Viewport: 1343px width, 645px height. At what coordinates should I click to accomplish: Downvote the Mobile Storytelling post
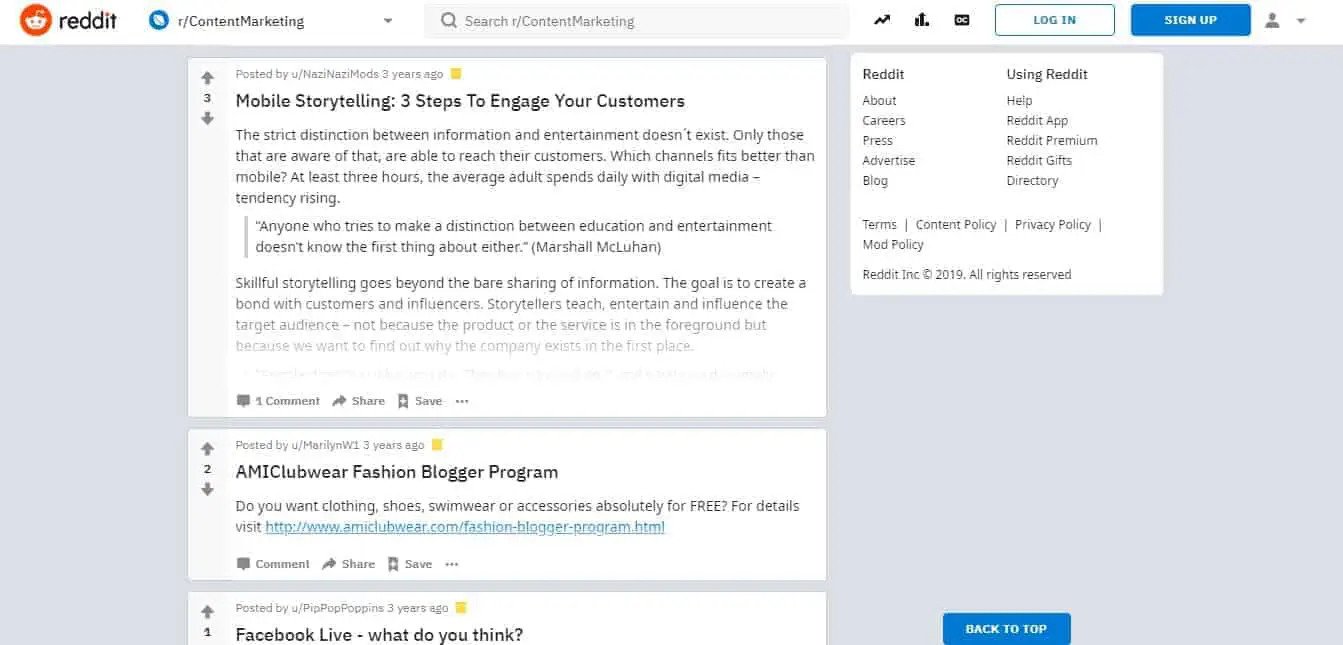pos(207,118)
